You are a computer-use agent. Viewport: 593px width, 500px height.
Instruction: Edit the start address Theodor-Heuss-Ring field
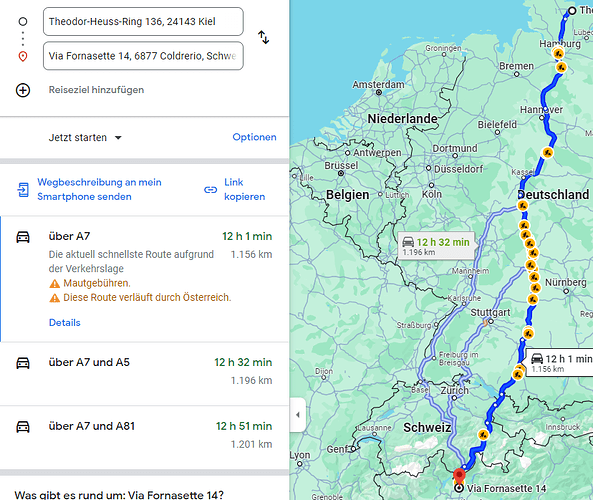[143, 22]
